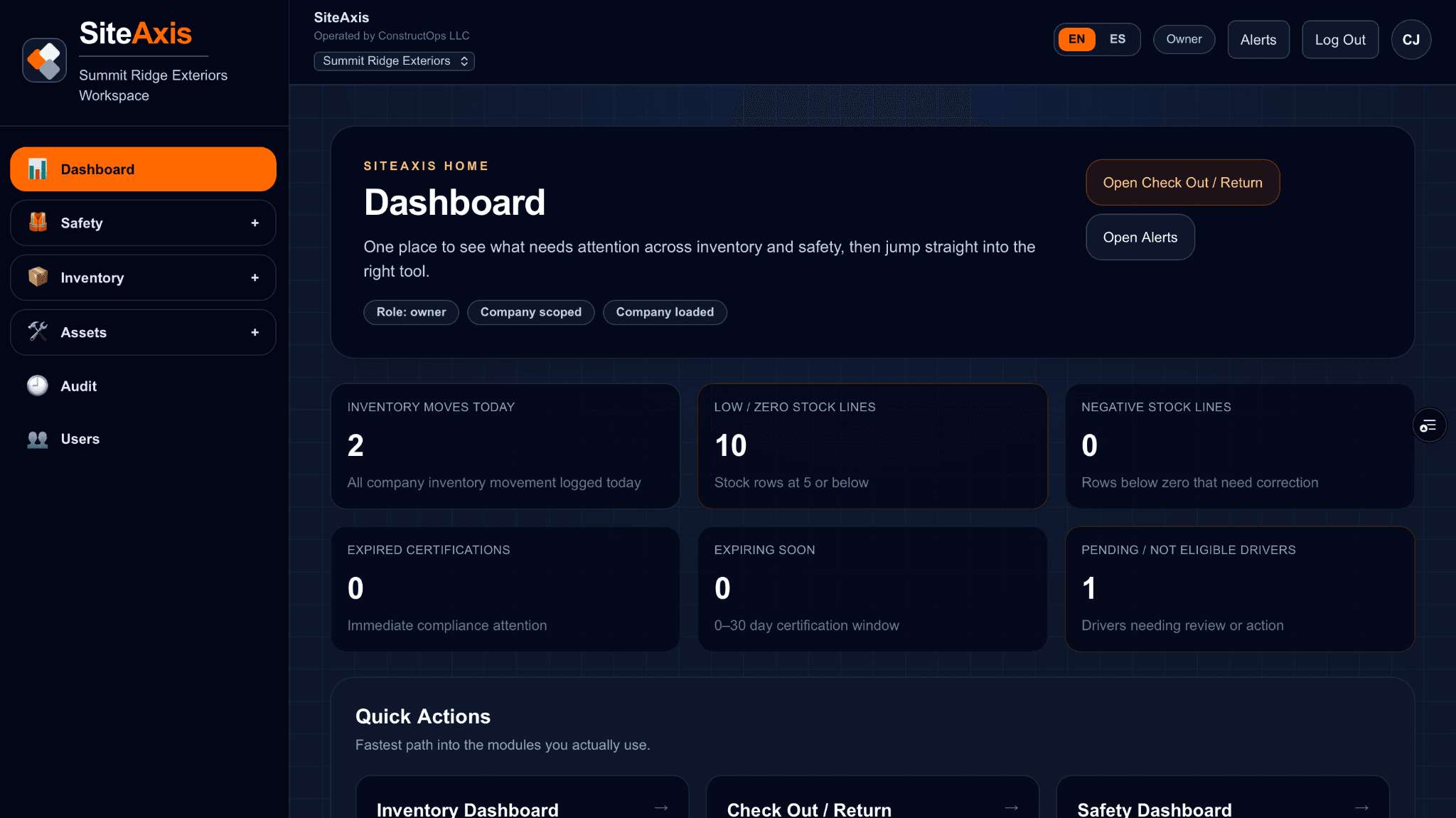The height and width of the screenshot is (818, 1456).
Task: Open the Safety sidebar section
Action: coord(143,223)
